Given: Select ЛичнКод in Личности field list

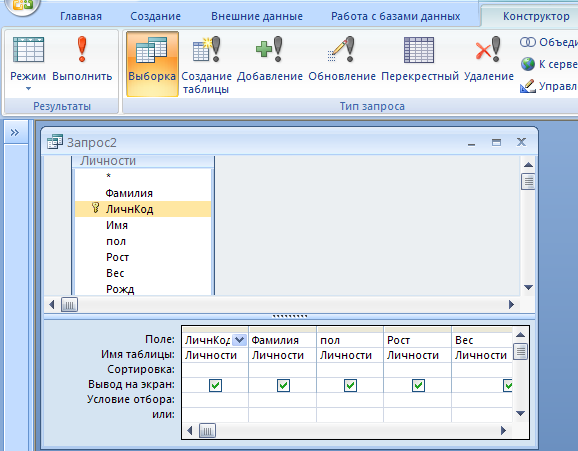Looking at the screenshot, I should pyautogui.click(x=143, y=209).
